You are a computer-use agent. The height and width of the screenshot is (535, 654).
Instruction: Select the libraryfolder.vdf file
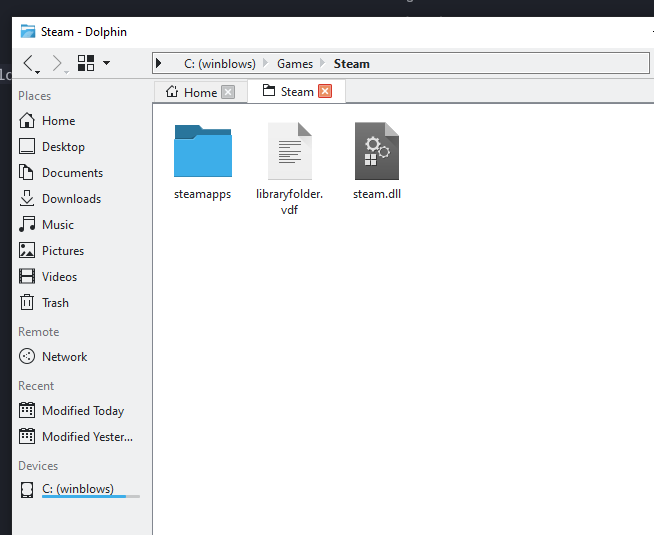(289, 169)
